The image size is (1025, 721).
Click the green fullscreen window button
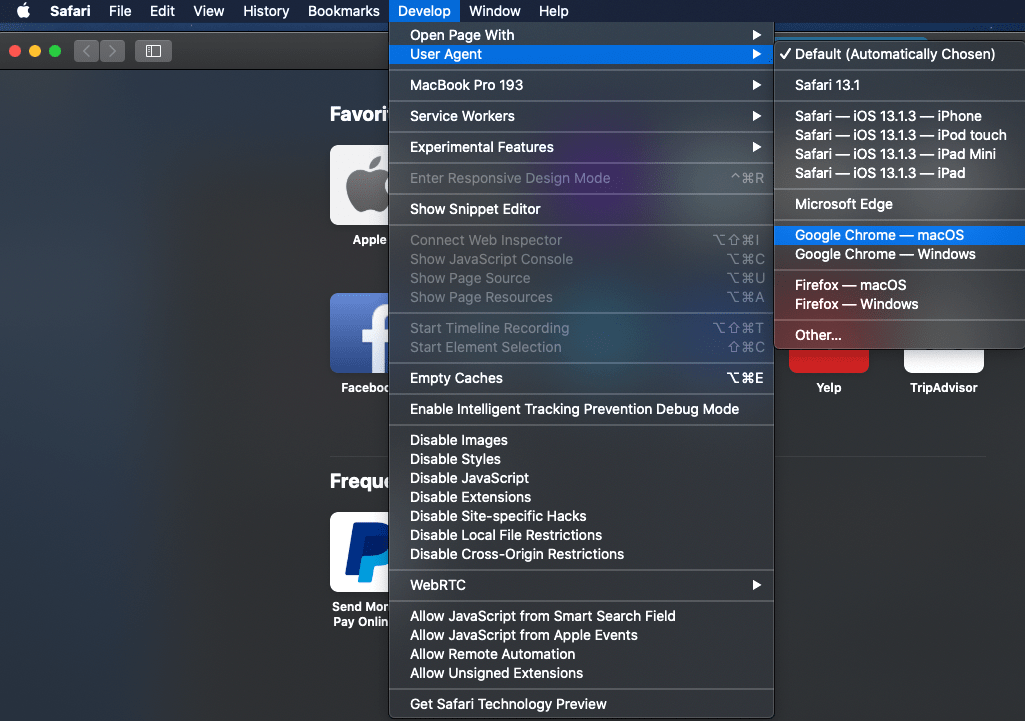[x=55, y=51]
